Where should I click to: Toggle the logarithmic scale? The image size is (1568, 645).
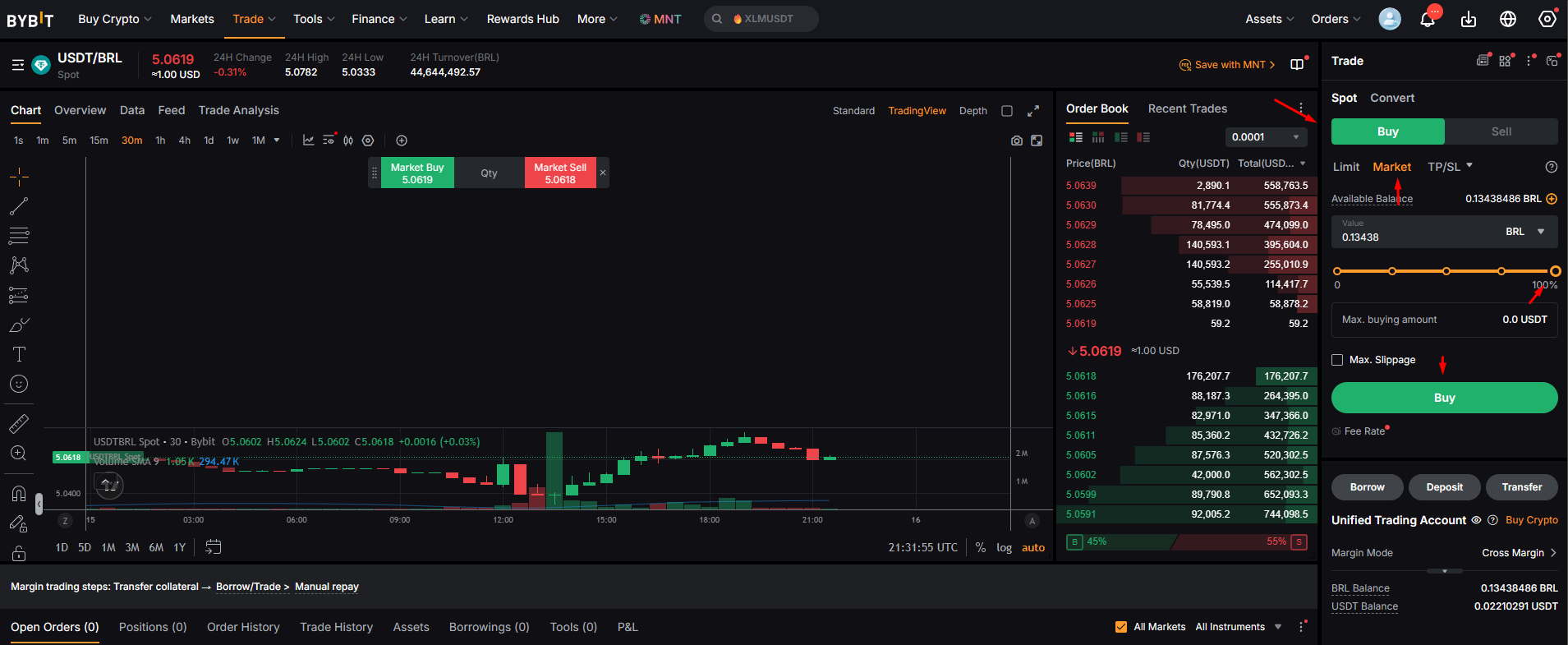coord(1004,547)
